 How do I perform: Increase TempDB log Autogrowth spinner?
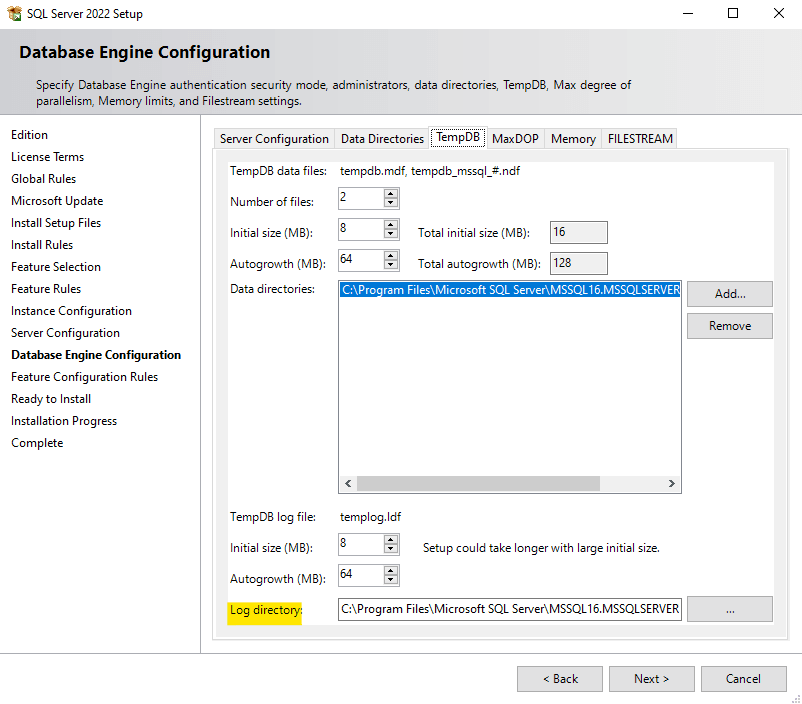[391, 570]
